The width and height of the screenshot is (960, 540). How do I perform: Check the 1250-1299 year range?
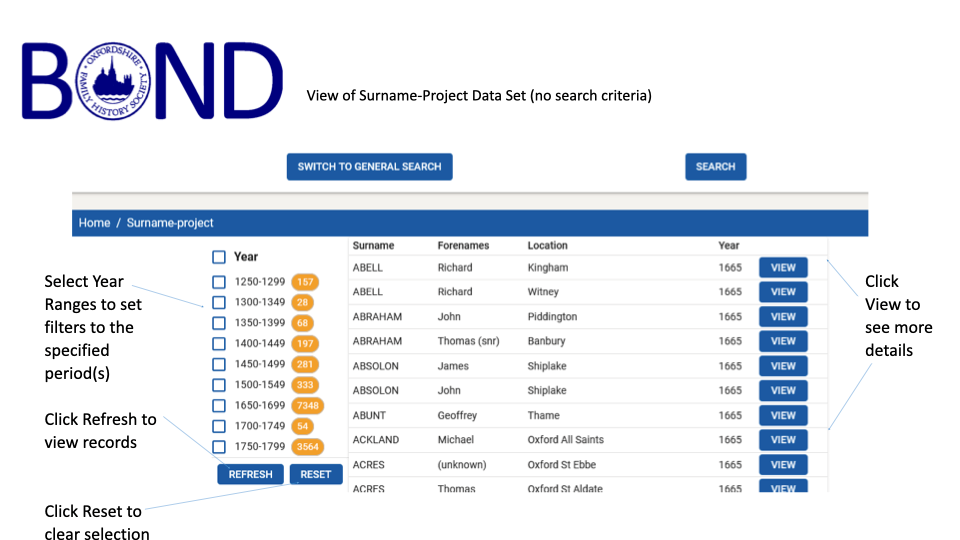pos(219,282)
